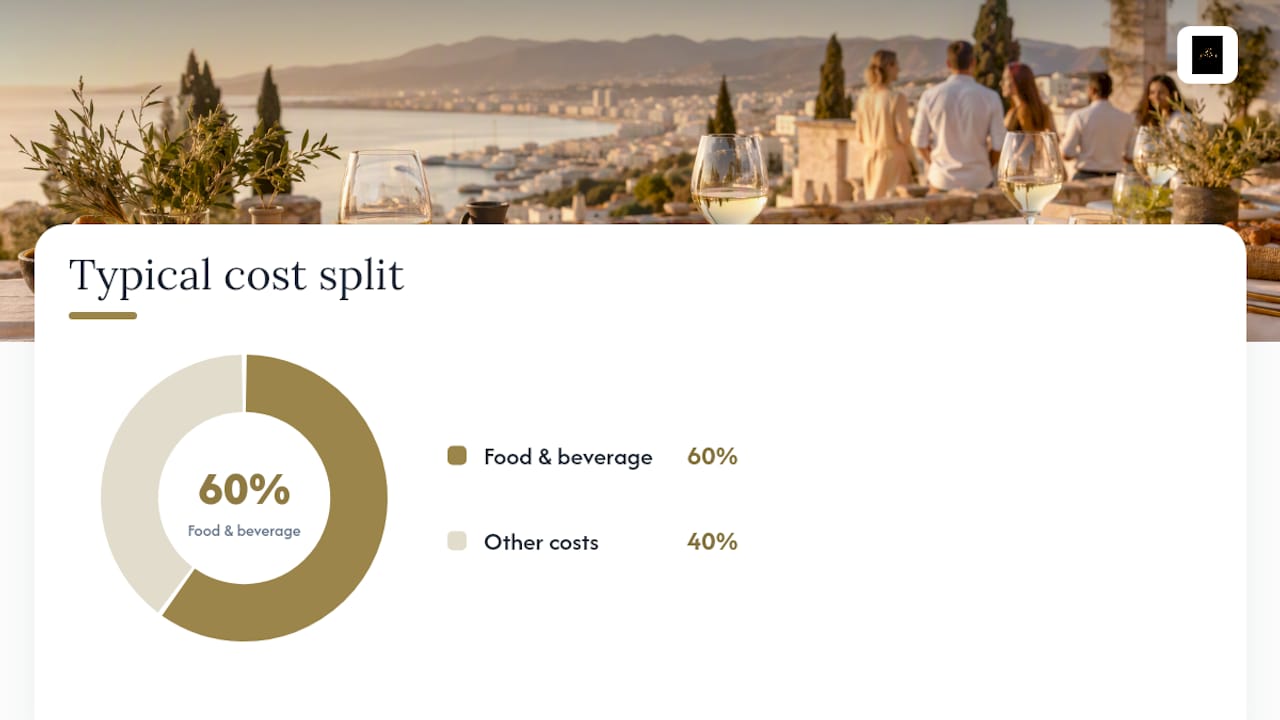Click small Food & beverage caption inside donut

point(244,531)
